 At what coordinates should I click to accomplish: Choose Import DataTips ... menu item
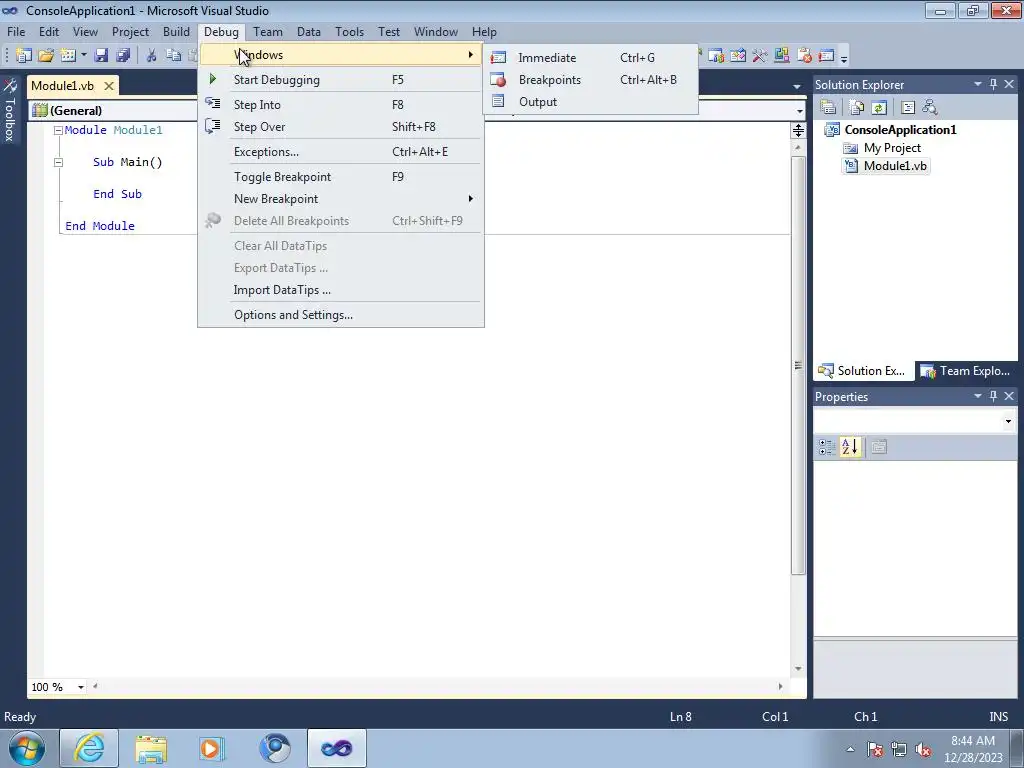341,290
